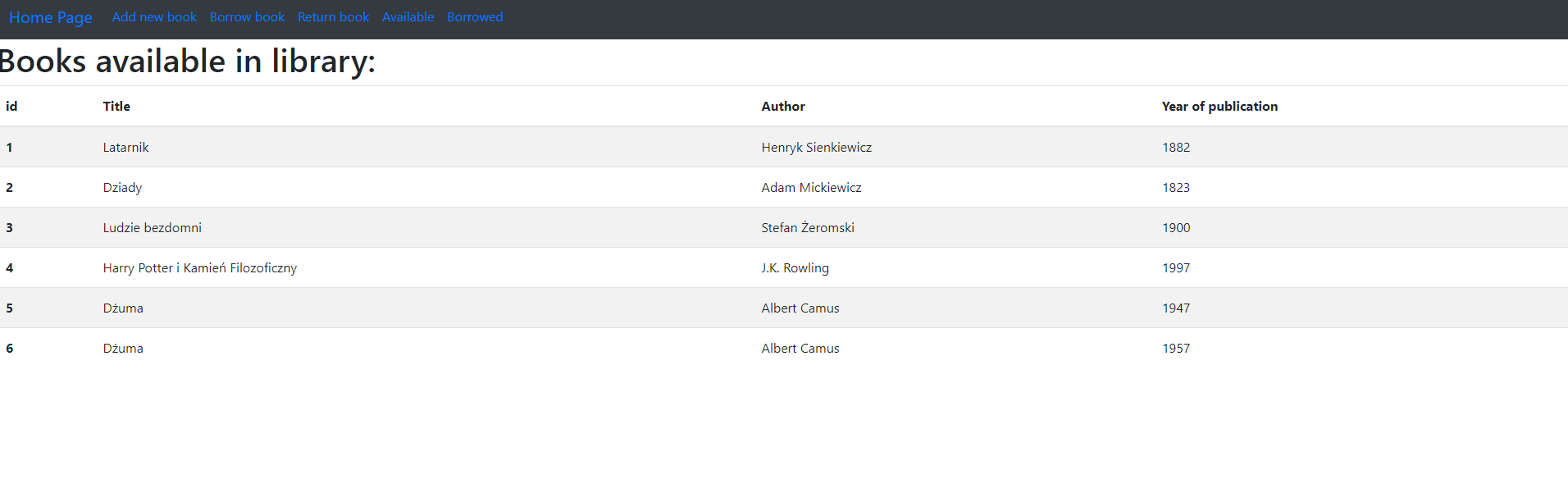Screen dimensions: 1568x484
Task: Select Ludzie bezdomni row
Action: click(153, 227)
